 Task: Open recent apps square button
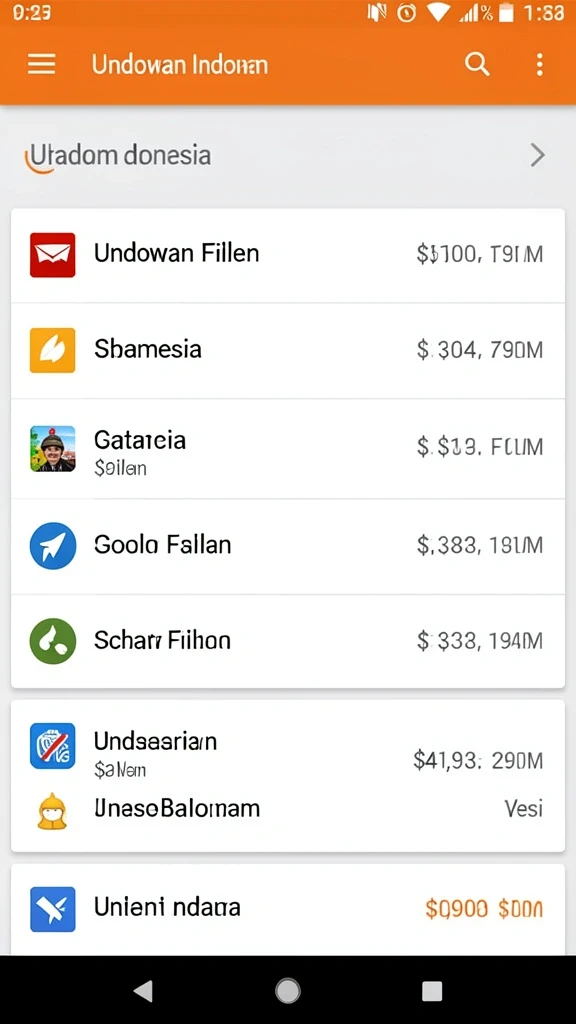[432, 991]
